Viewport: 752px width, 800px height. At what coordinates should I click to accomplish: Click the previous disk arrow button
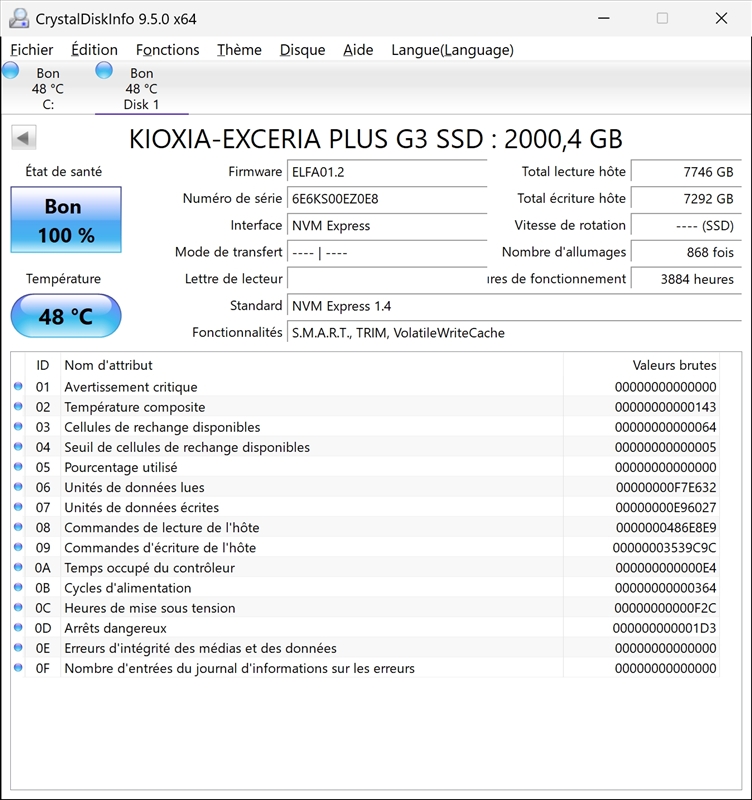23,138
